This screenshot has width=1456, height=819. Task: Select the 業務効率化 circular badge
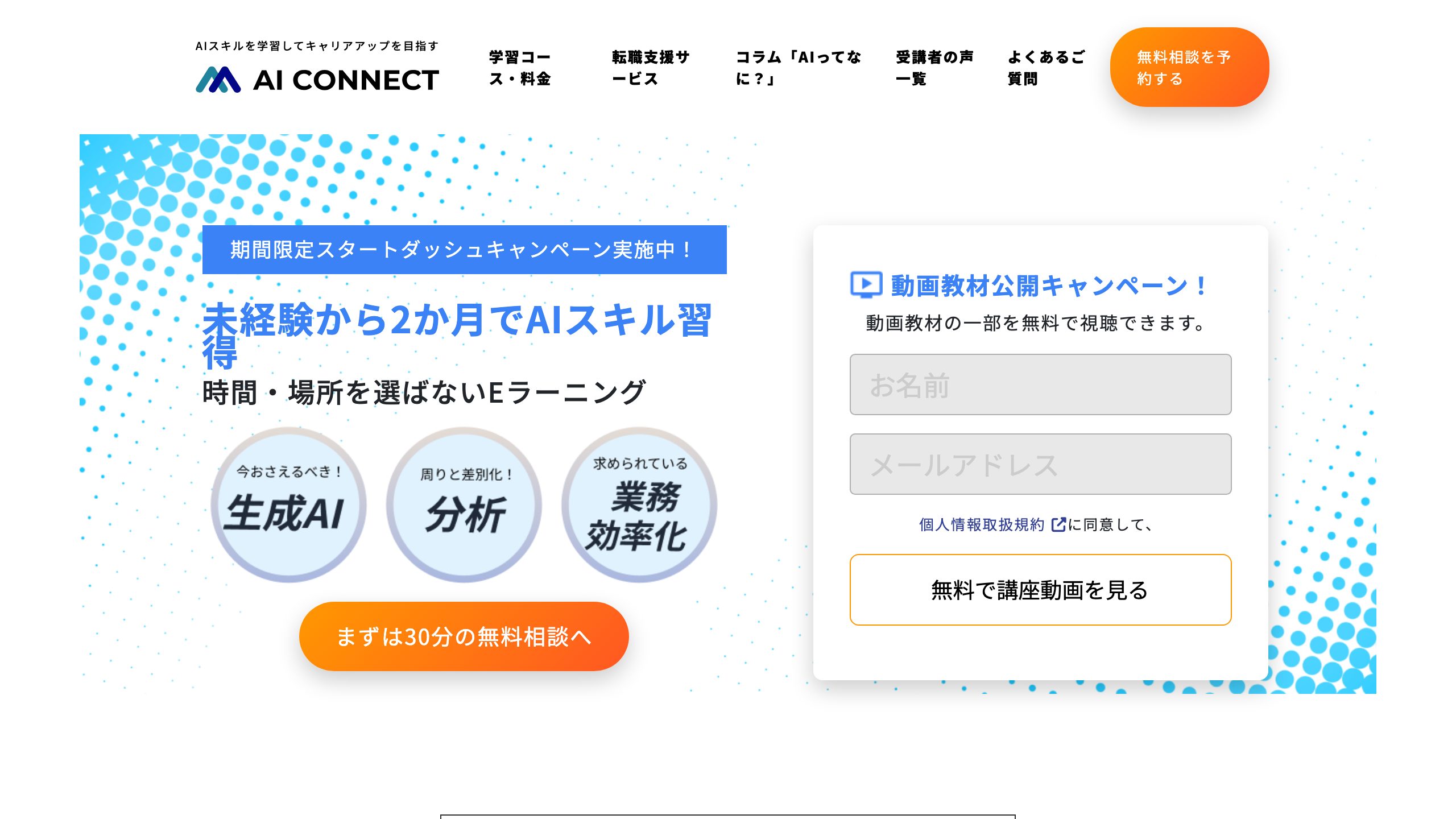639,505
